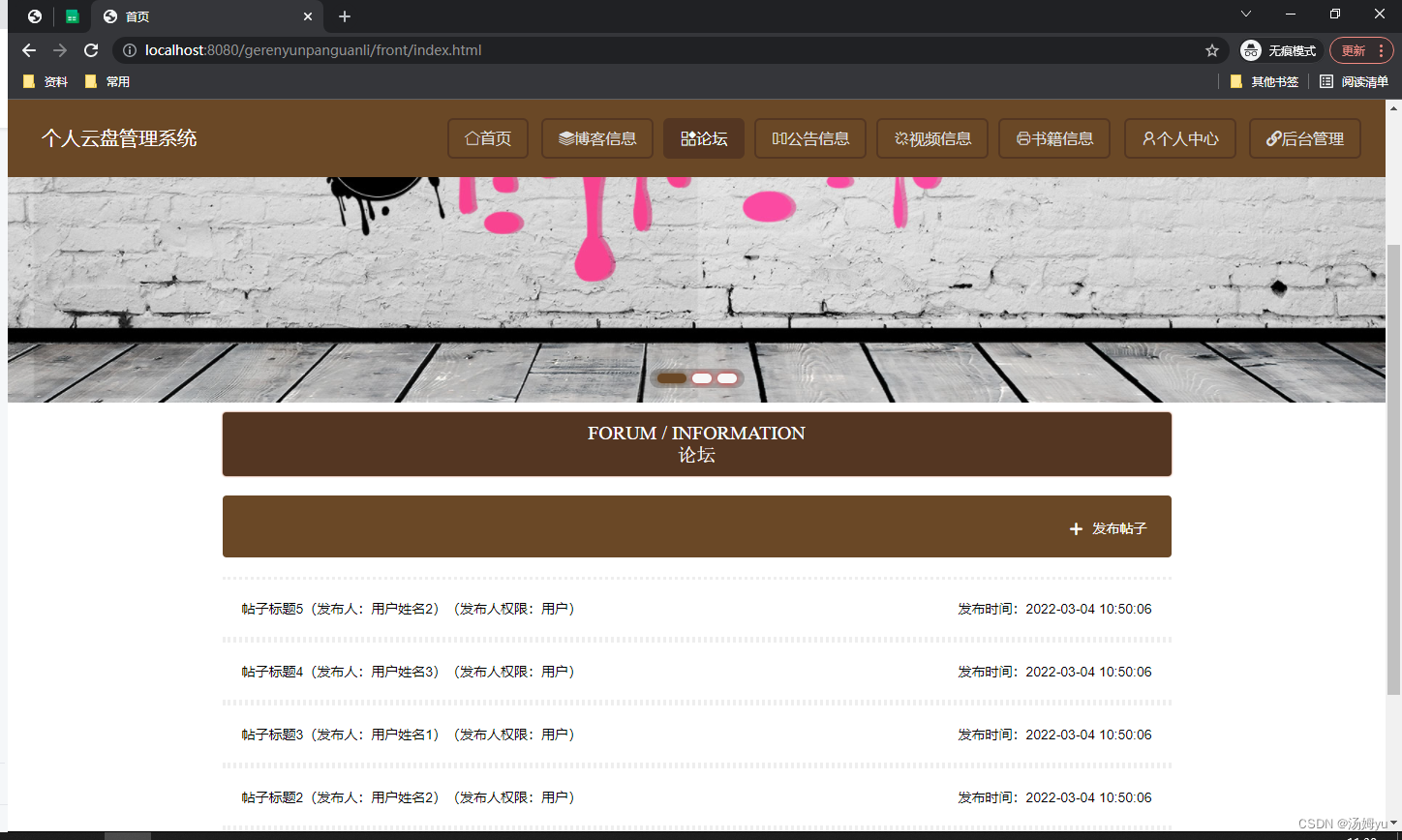
Task: Click the plus icon beside 发布帖子
Action: pos(1076,529)
